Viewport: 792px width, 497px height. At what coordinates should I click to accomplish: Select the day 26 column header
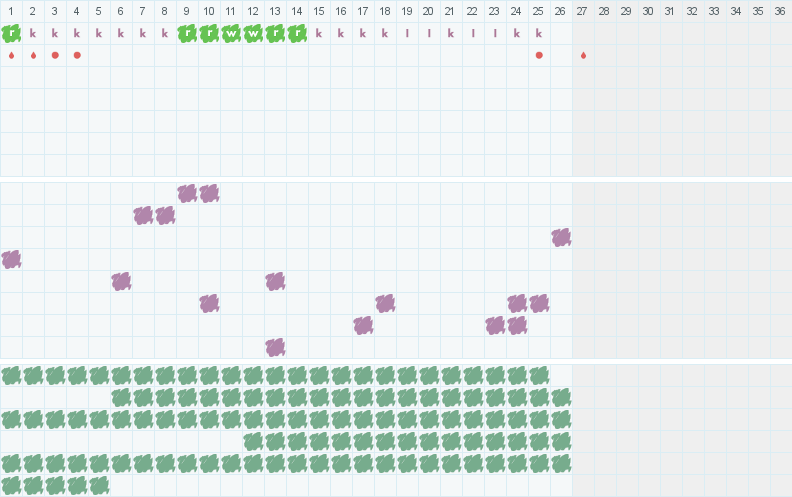pos(560,11)
